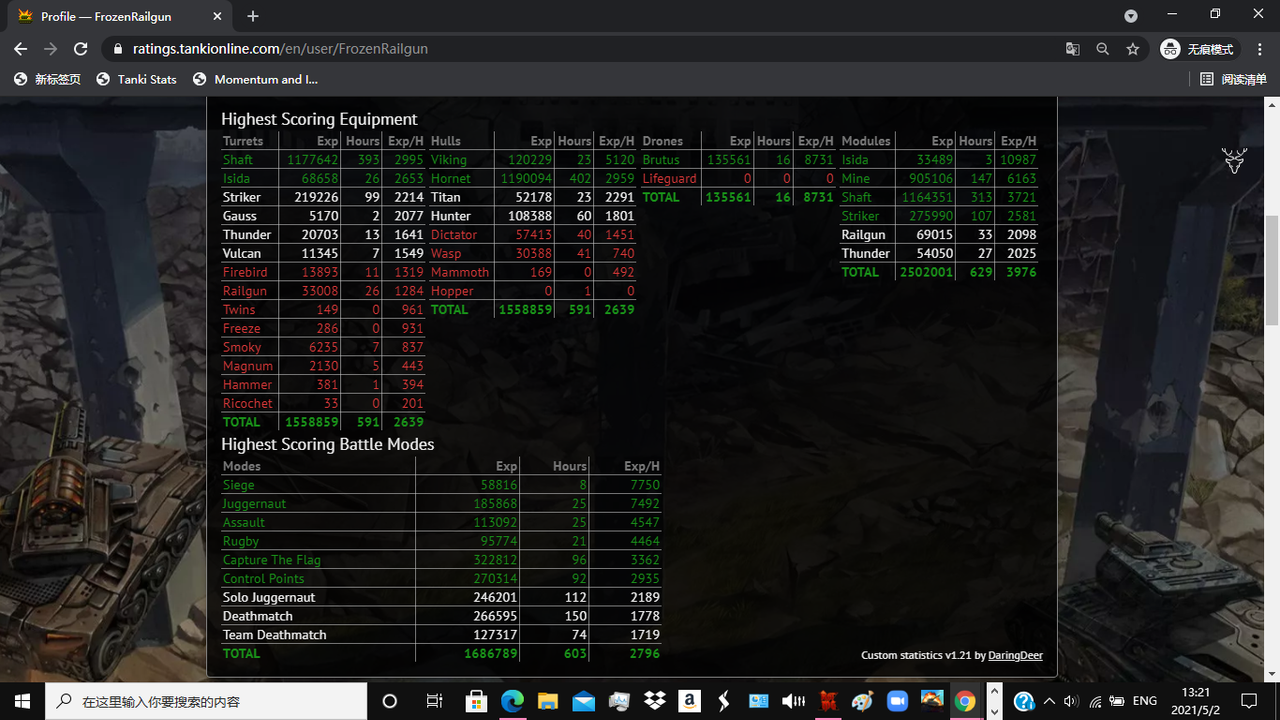Screen dimensions: 1280x720
Task: Select the Profile — FrozenRailgun tab
Action: (120, 16)
